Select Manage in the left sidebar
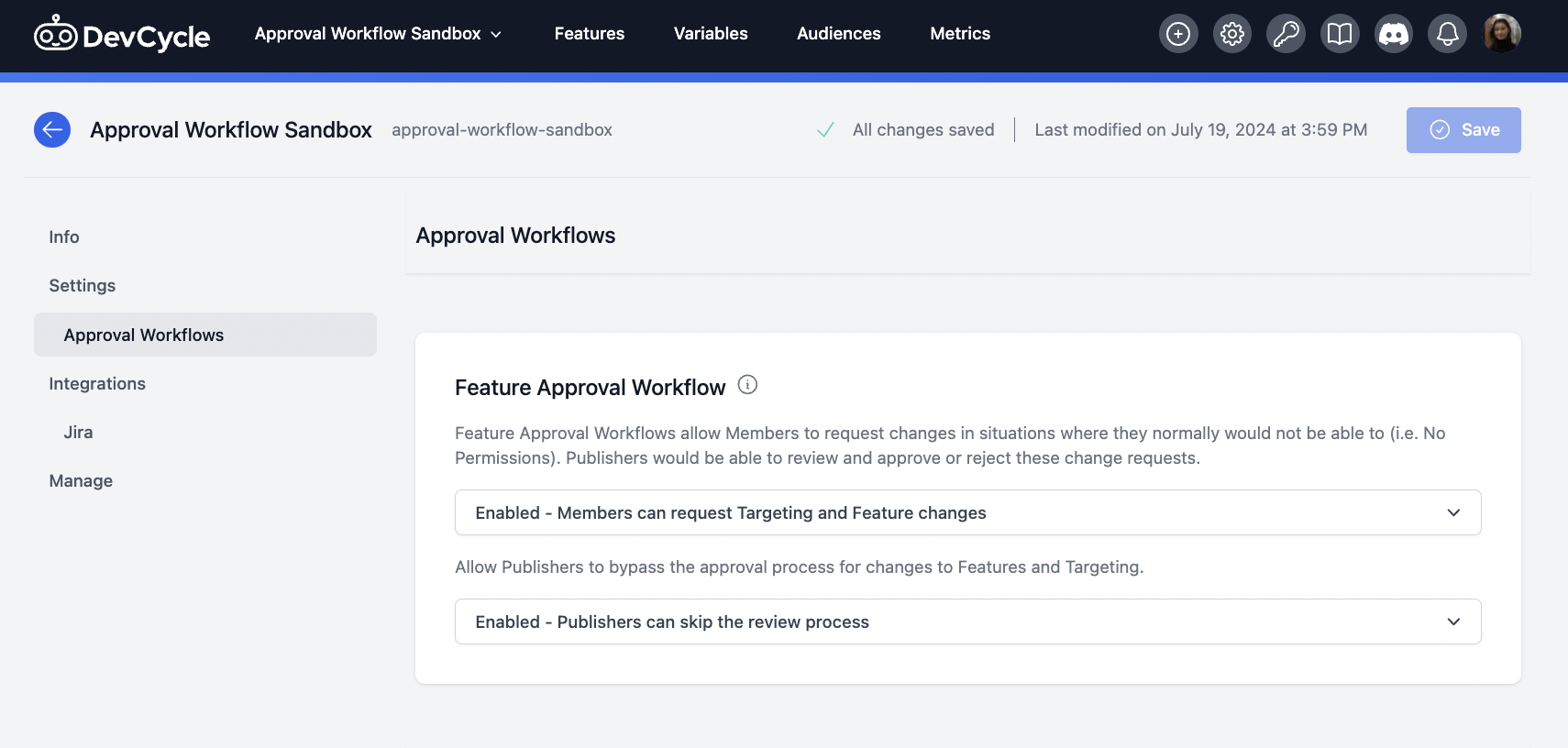This screenshot has height=748, width=1568. [x=81, y=480]
